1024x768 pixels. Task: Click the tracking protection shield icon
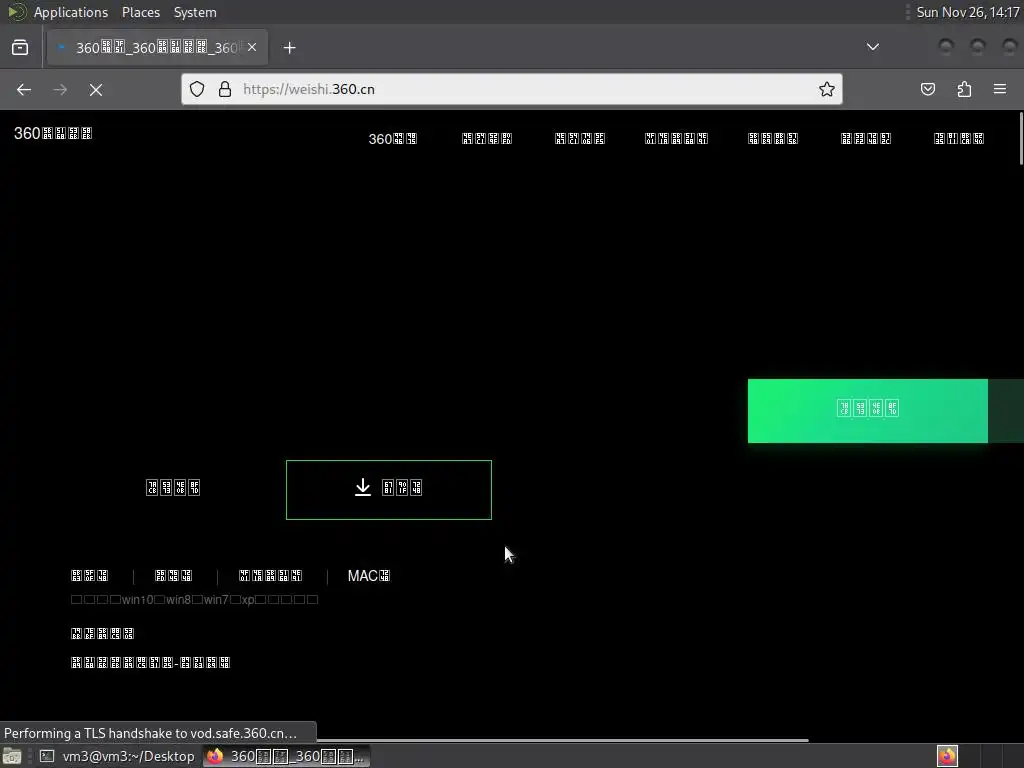point(197,89)
